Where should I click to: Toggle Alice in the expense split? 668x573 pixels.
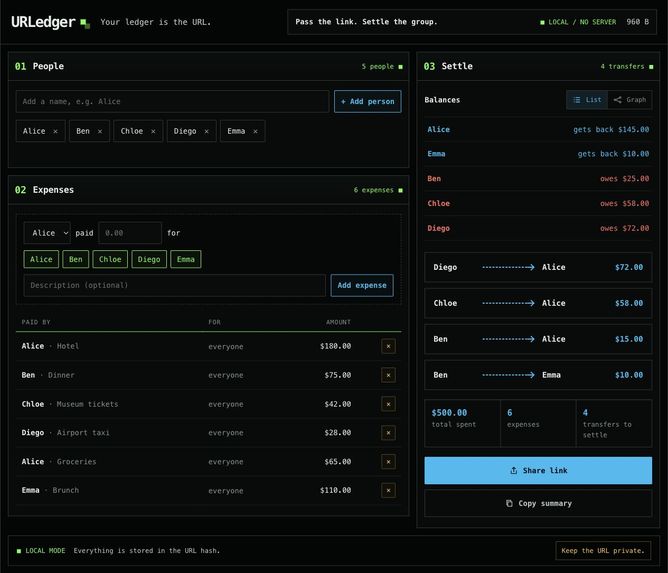(x=41, y=259)
